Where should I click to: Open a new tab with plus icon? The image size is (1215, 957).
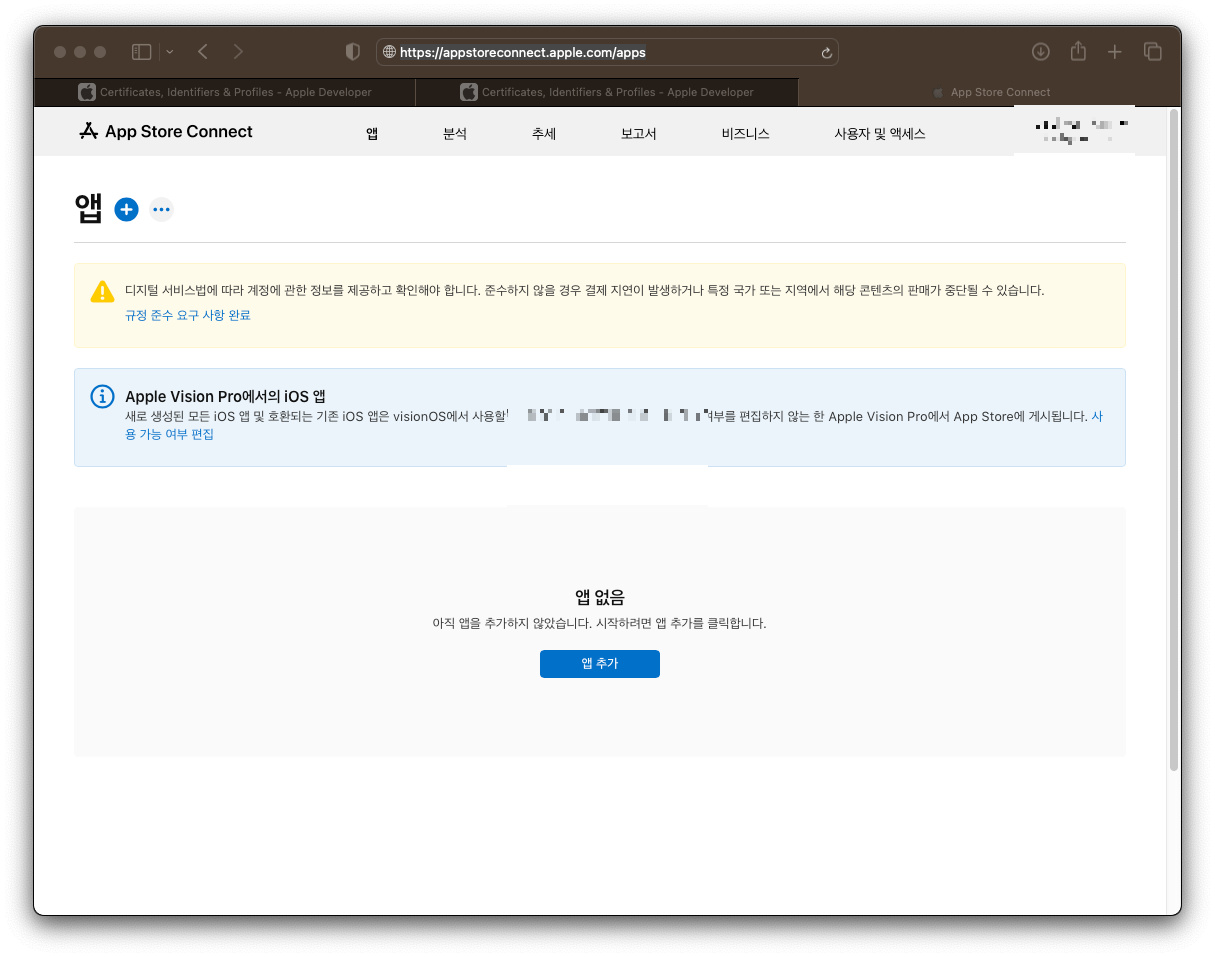(1115, 51)
